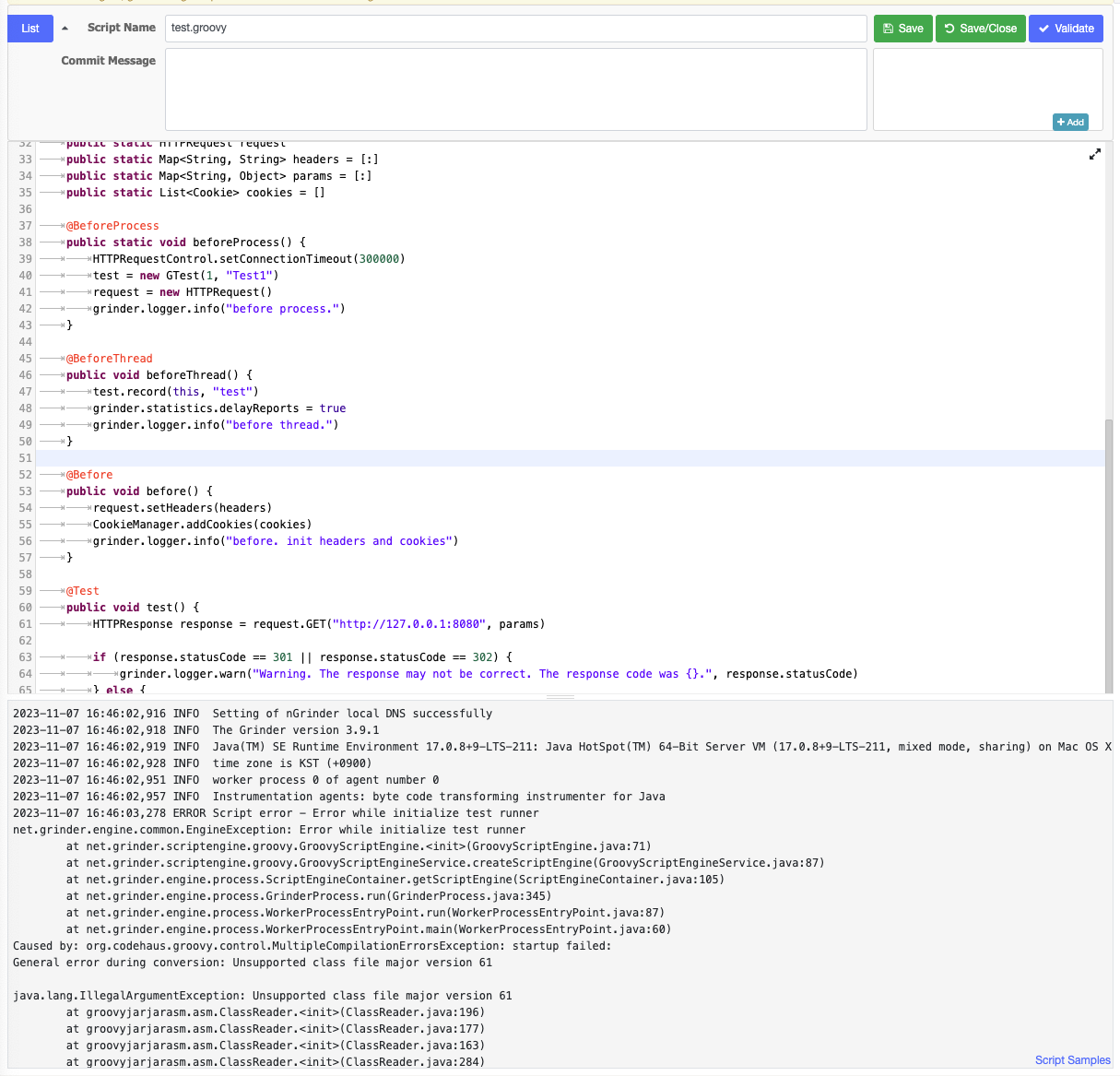Click the "grinder.statistics.delayReports = true" line
The height and width of the screenshot is (1076, 1120).
click(219, 408)
